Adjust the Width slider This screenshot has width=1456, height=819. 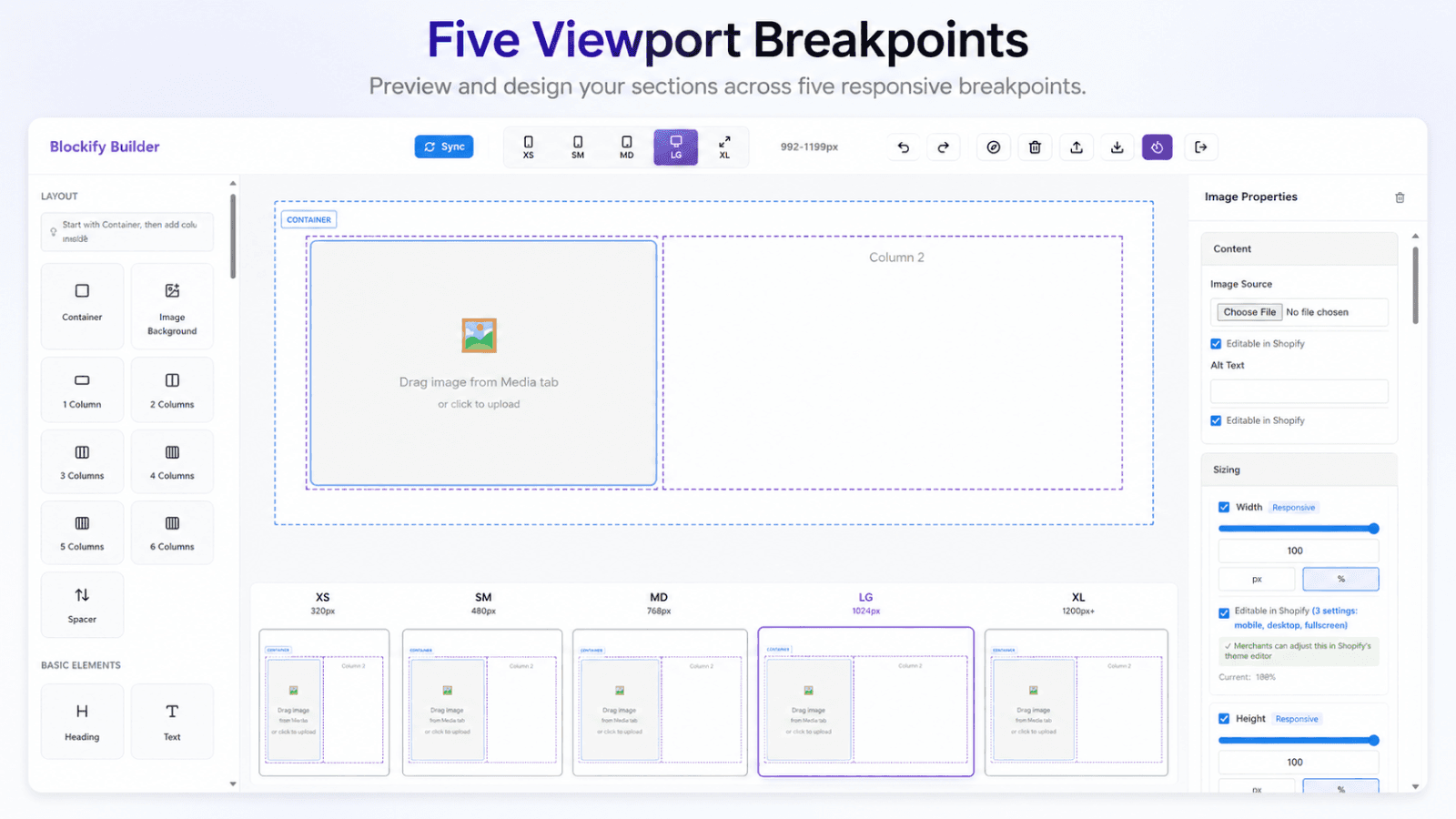click(1299, 529)
